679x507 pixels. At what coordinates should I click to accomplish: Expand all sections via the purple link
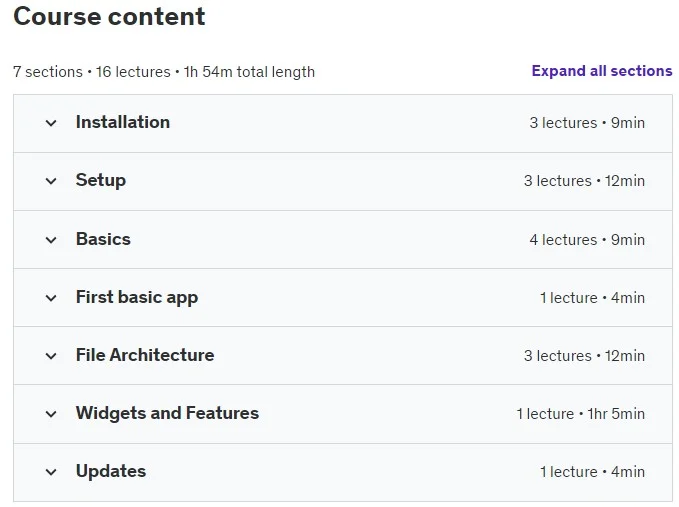click(602, 71)
